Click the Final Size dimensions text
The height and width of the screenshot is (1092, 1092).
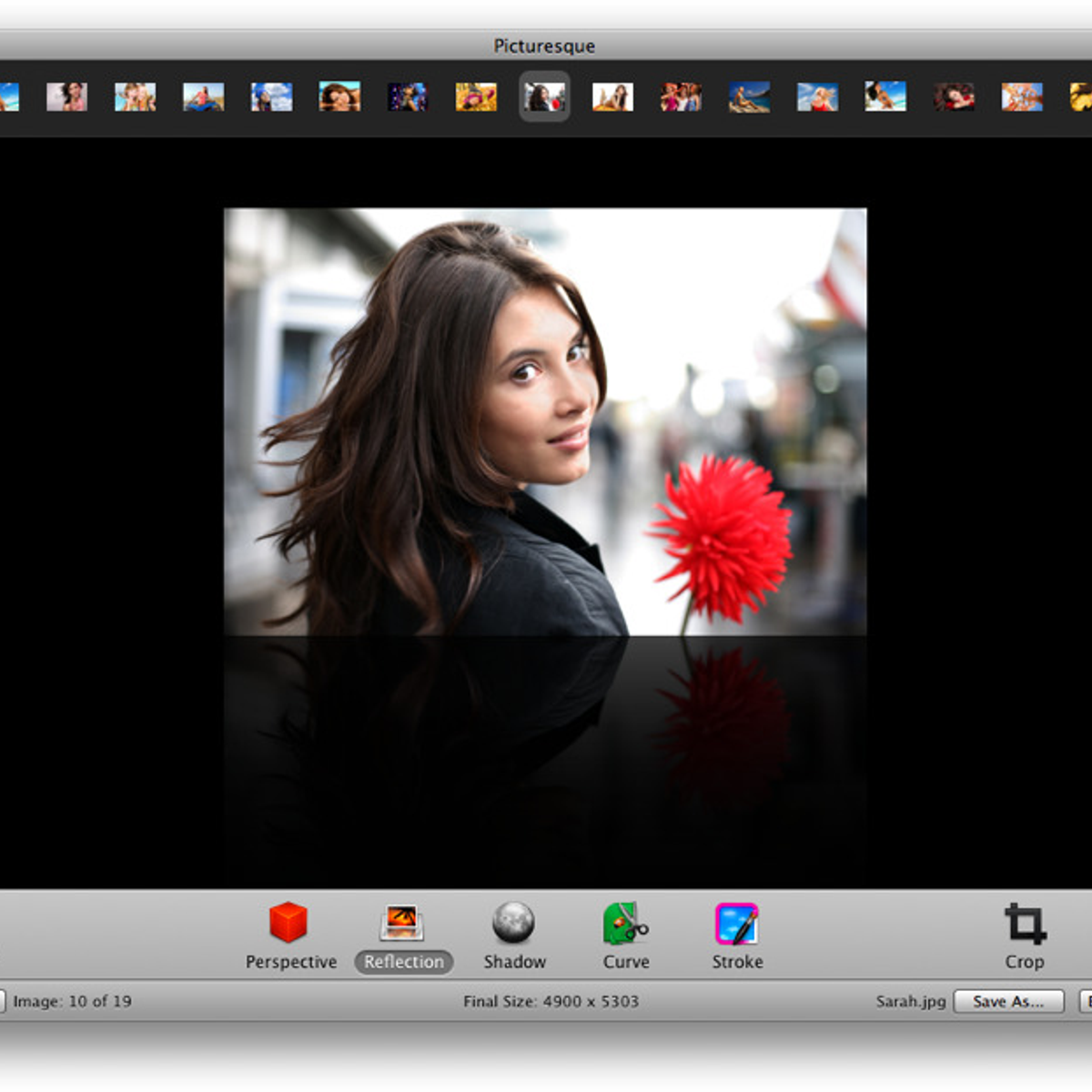tap(551, 1001)
